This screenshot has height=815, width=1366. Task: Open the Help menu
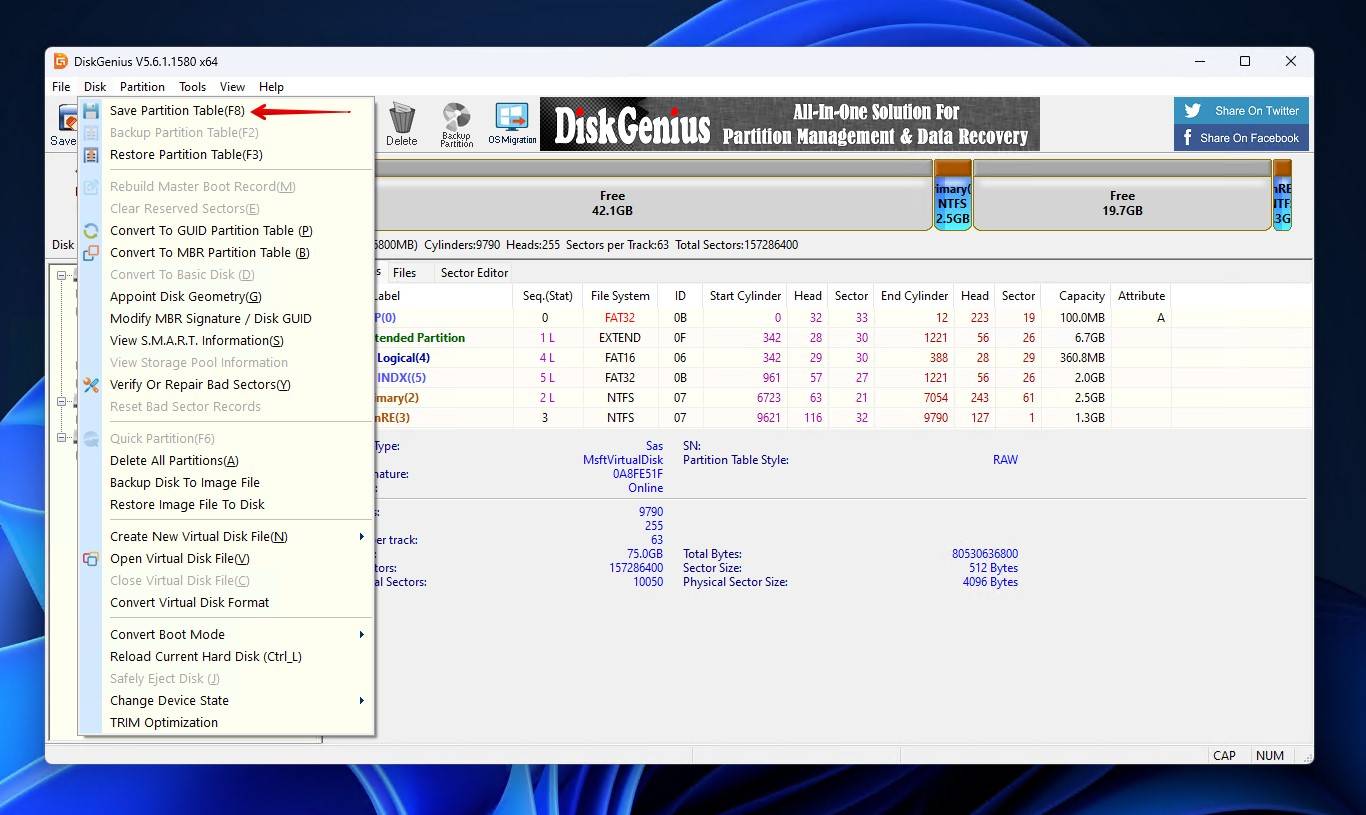271,87
